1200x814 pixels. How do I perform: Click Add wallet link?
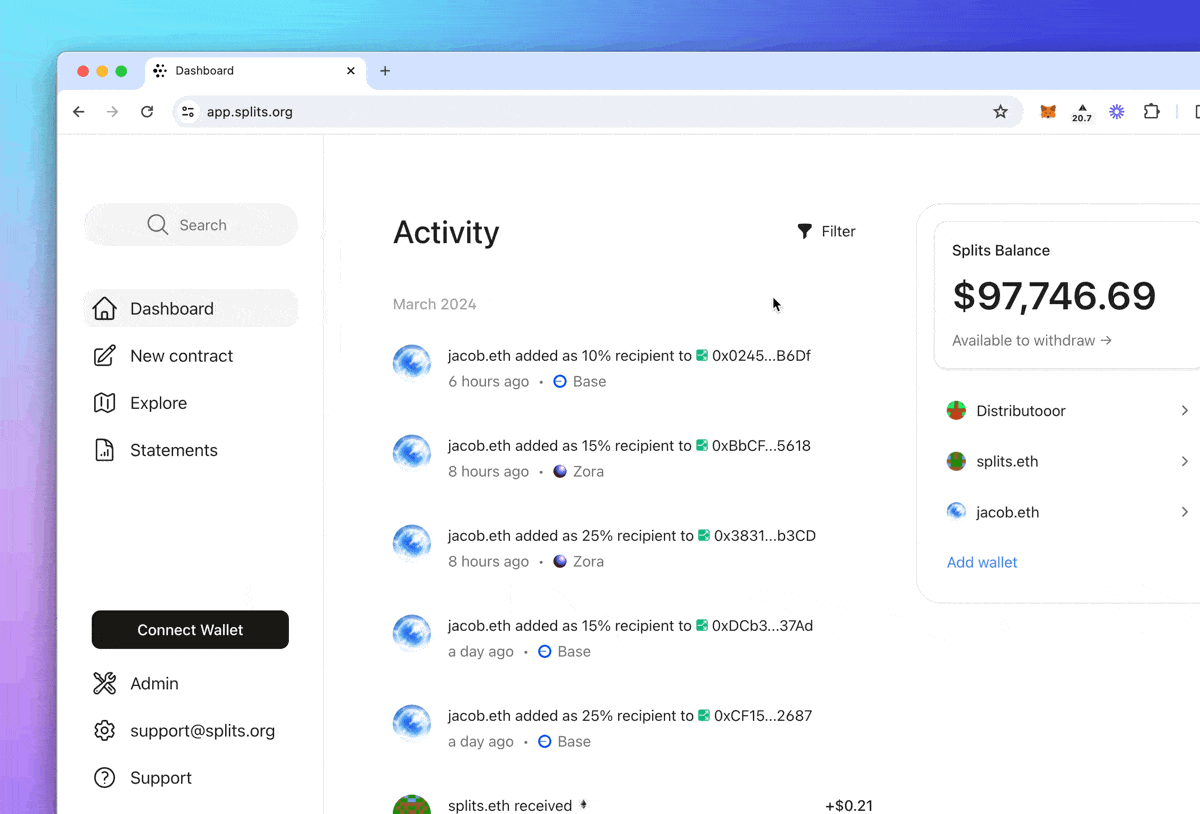(982, 562)
